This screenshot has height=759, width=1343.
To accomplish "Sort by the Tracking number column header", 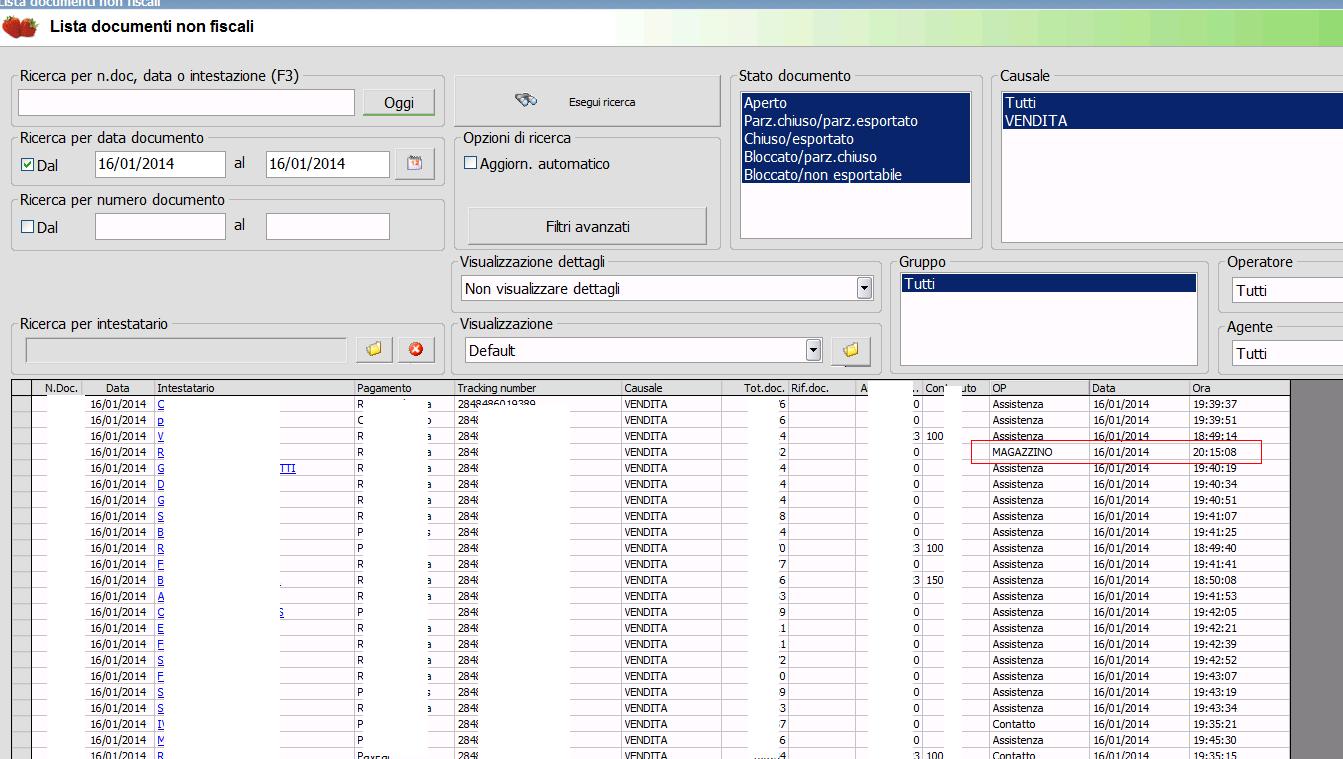I will pyautogui.click(x=497, y=388).
